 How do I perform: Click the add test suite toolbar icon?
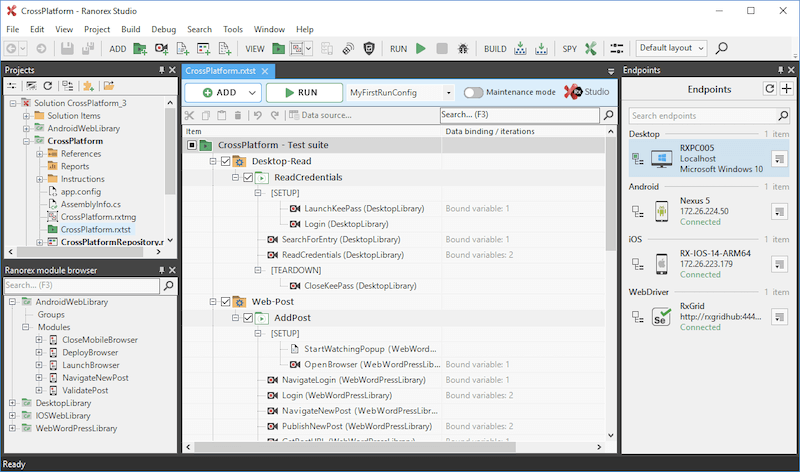click(x=139, y=48)
